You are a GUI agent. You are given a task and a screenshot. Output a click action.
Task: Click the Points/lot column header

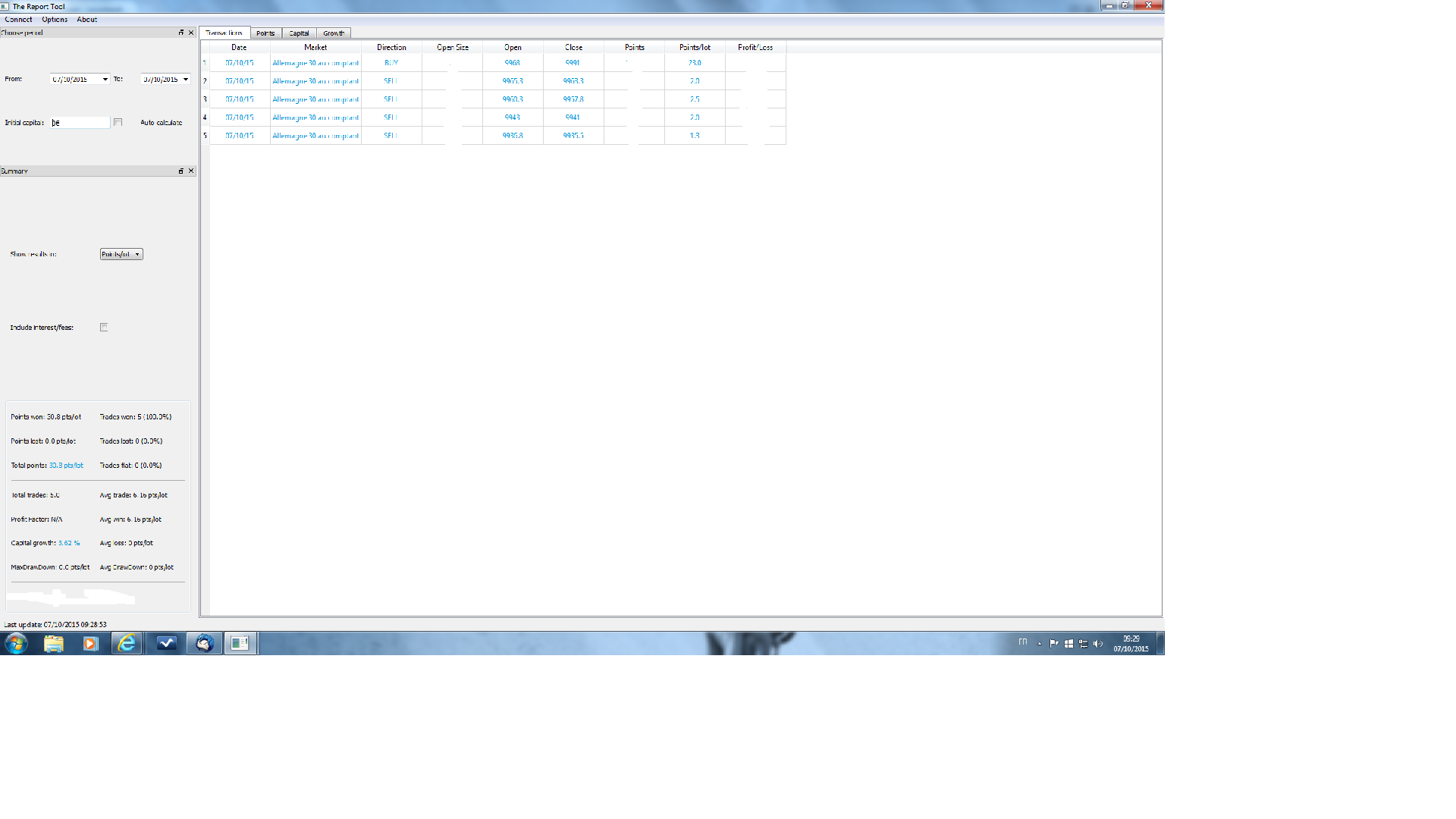[x=695, y=47]
